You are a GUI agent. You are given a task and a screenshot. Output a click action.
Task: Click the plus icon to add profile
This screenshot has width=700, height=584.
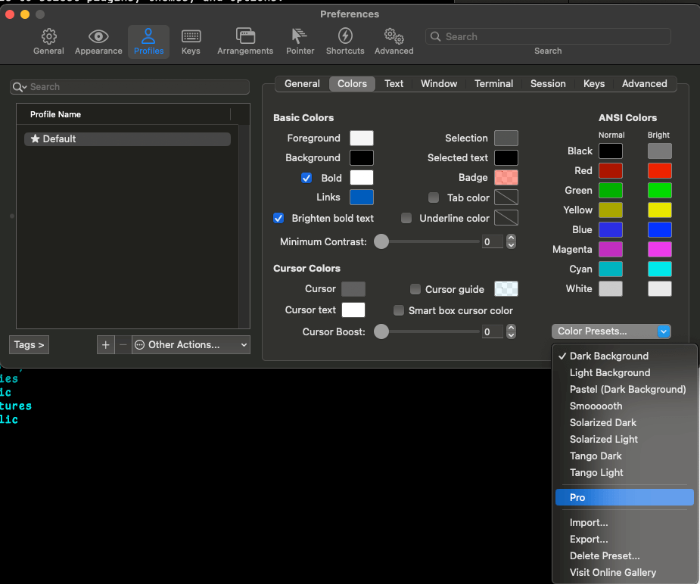105,345
